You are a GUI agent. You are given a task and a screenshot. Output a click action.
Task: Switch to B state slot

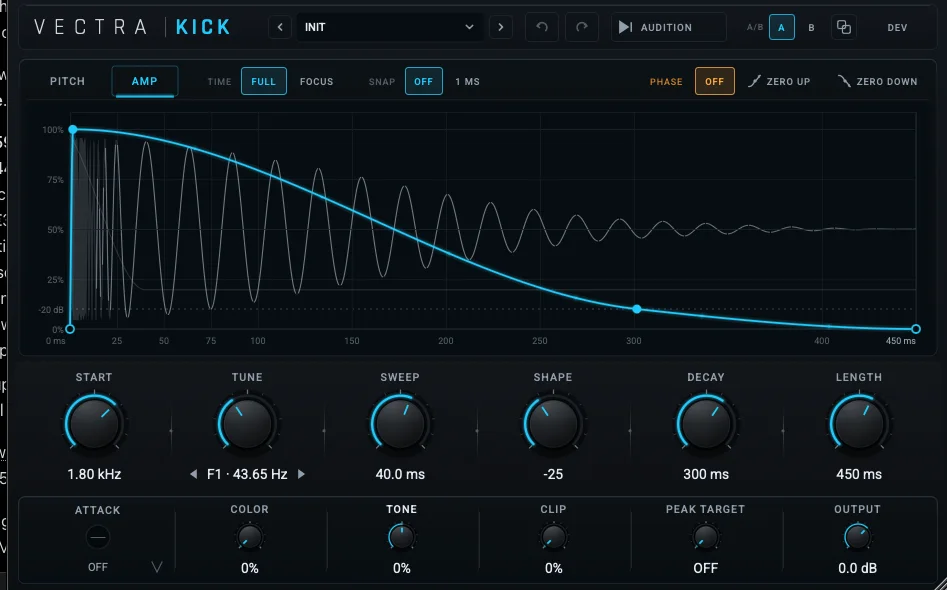811,28
